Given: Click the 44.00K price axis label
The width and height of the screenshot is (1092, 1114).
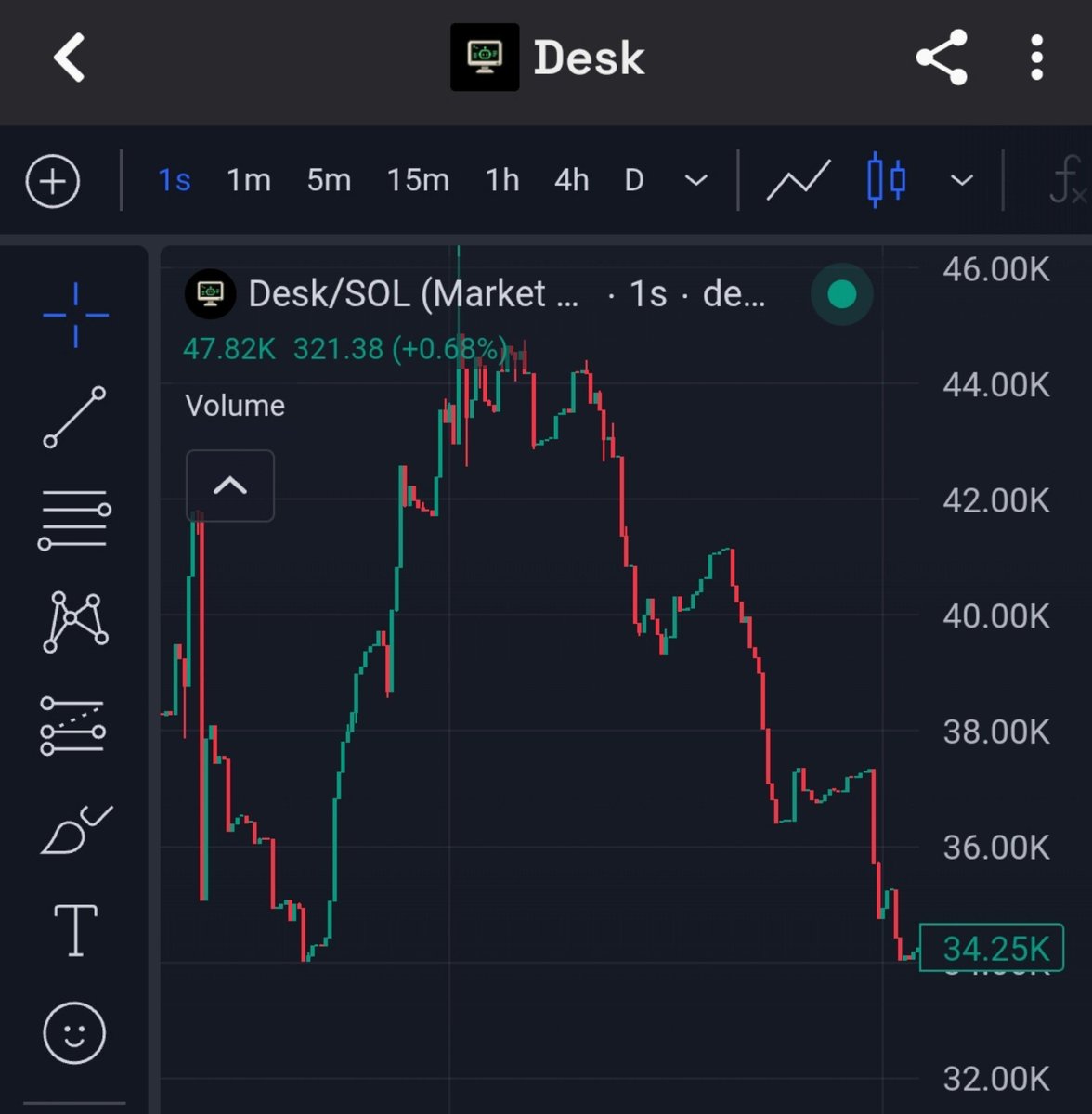Looking at the screenshot, I should click(x=996, y=384).
